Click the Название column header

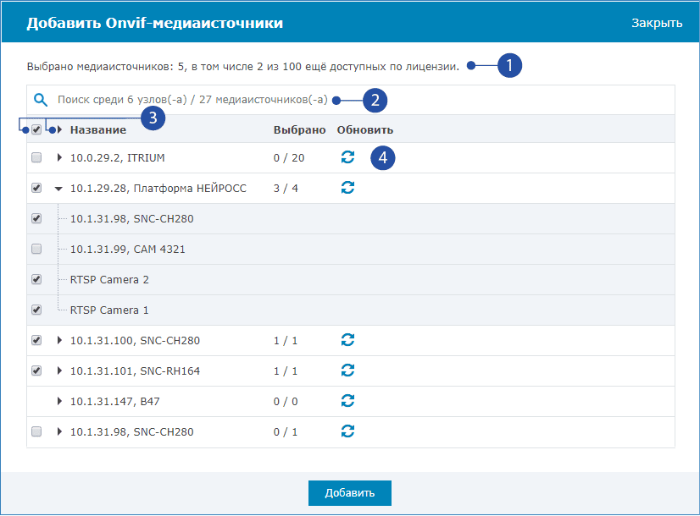click(98, 130)
